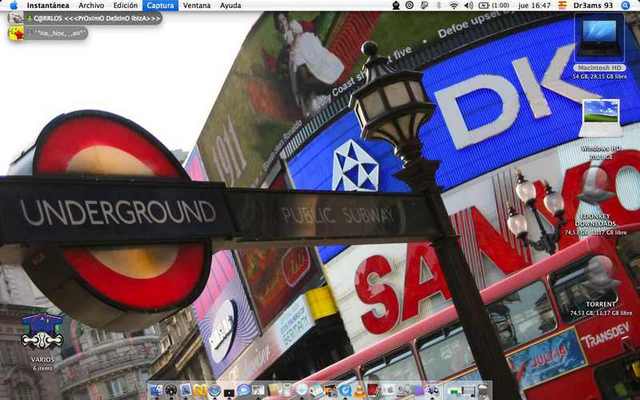Screen dimensions: 640x400
Task: Select the Edición menu
Action: (126, 5)
